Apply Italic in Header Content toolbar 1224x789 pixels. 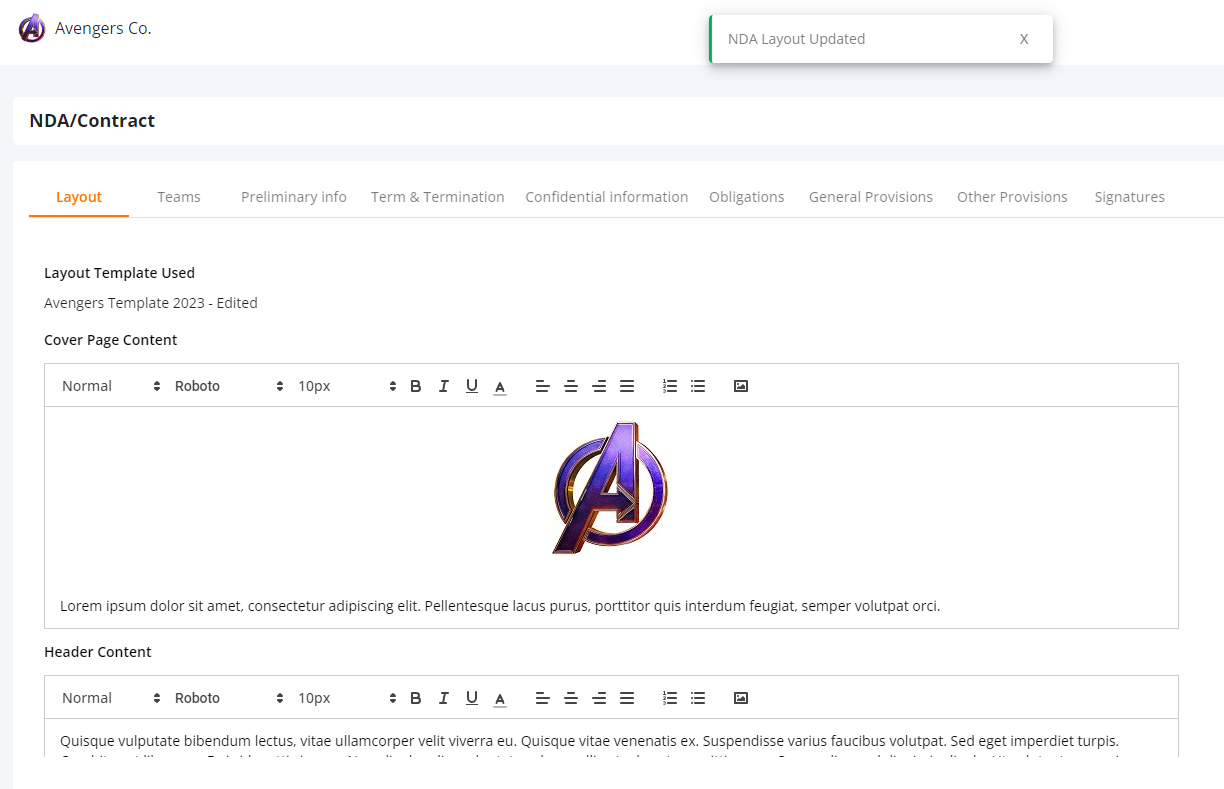click(x=444, y=698)
